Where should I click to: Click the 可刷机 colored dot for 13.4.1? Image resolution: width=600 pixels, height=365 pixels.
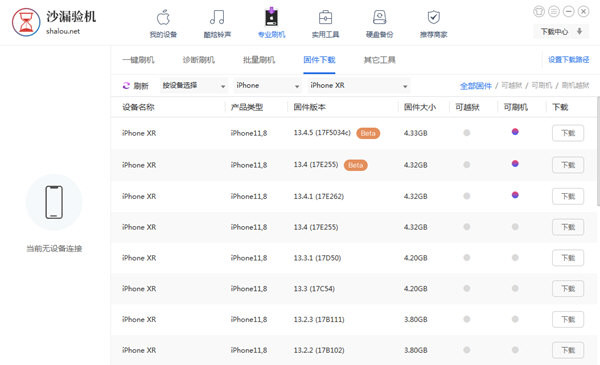pyautogui.click(x=515, y=195)
